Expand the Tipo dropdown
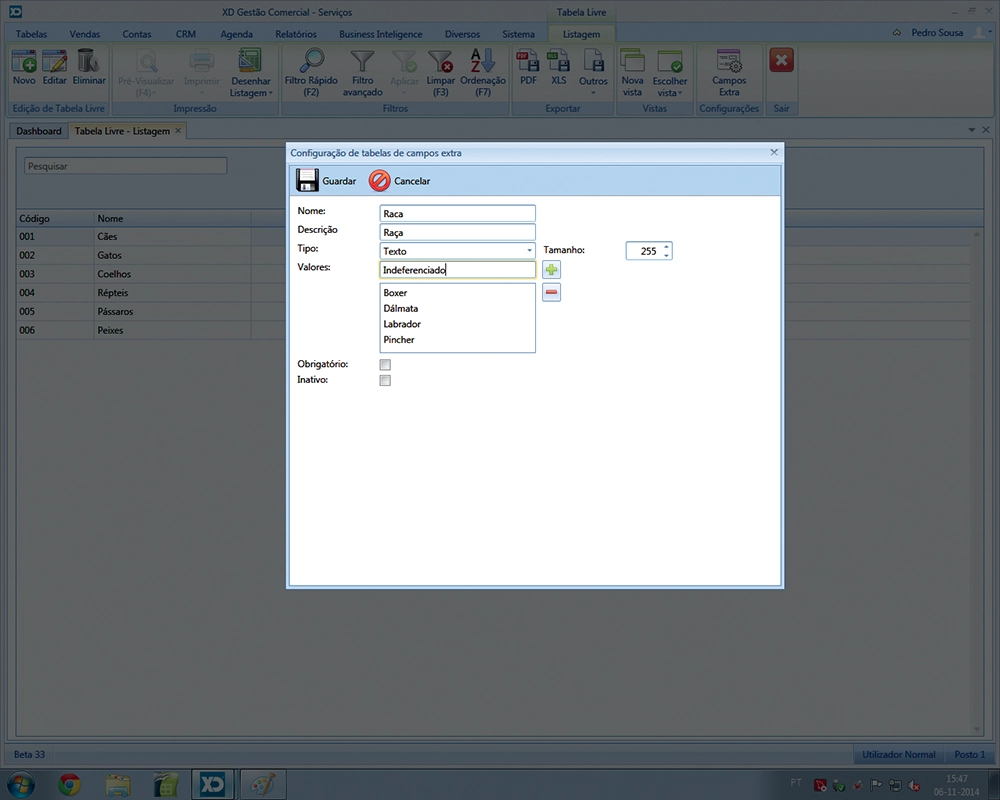1000x800 pixels. click(x=529, y=251)
